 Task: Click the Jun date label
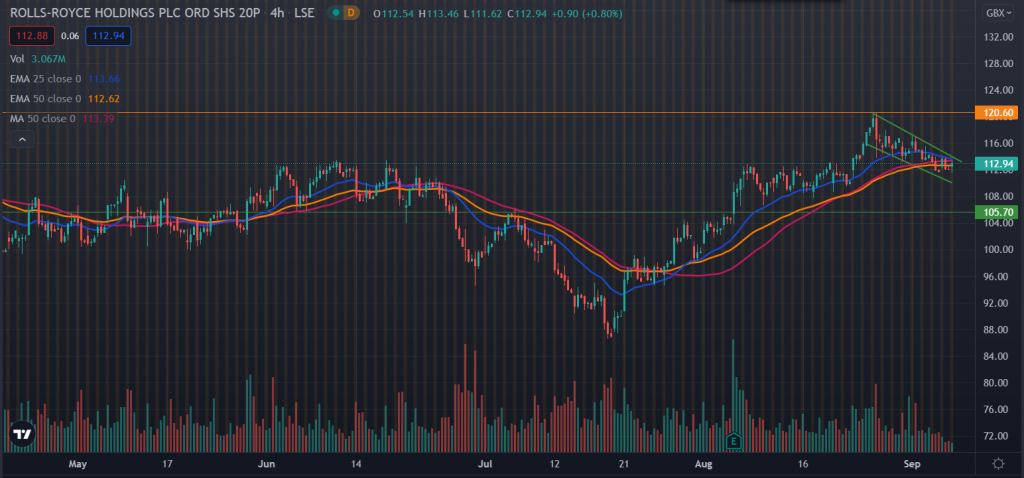pos(266,464)
